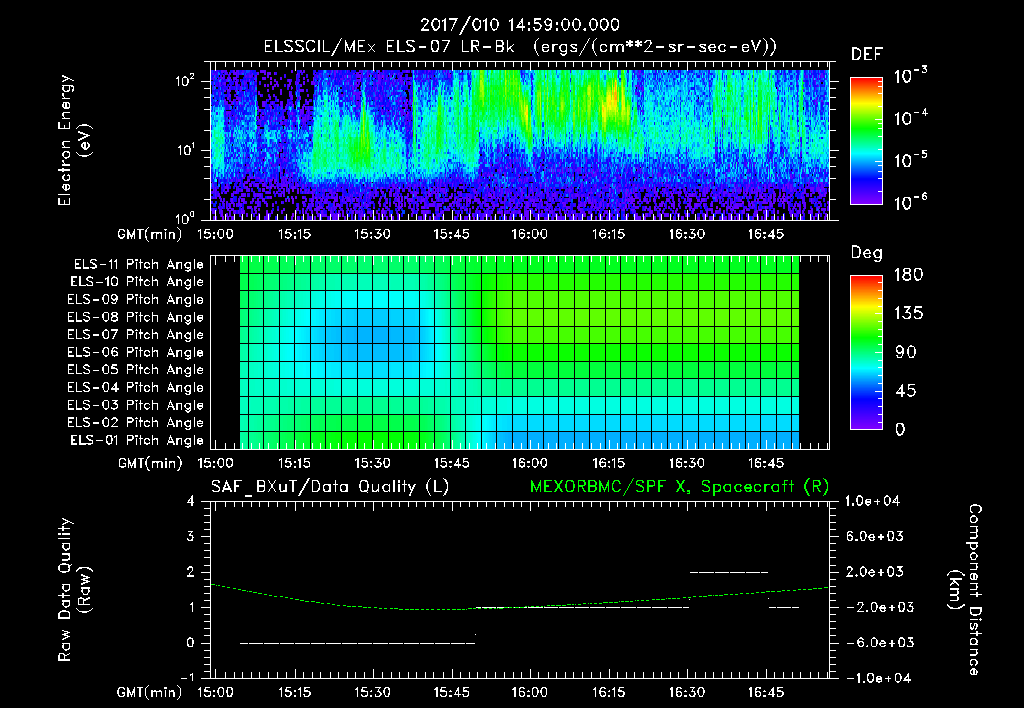Screen dimensions: 1024x708
Task: Click the plot title timestamp 2017/010 14:59:00.000
Action: (x=520, y=25)
